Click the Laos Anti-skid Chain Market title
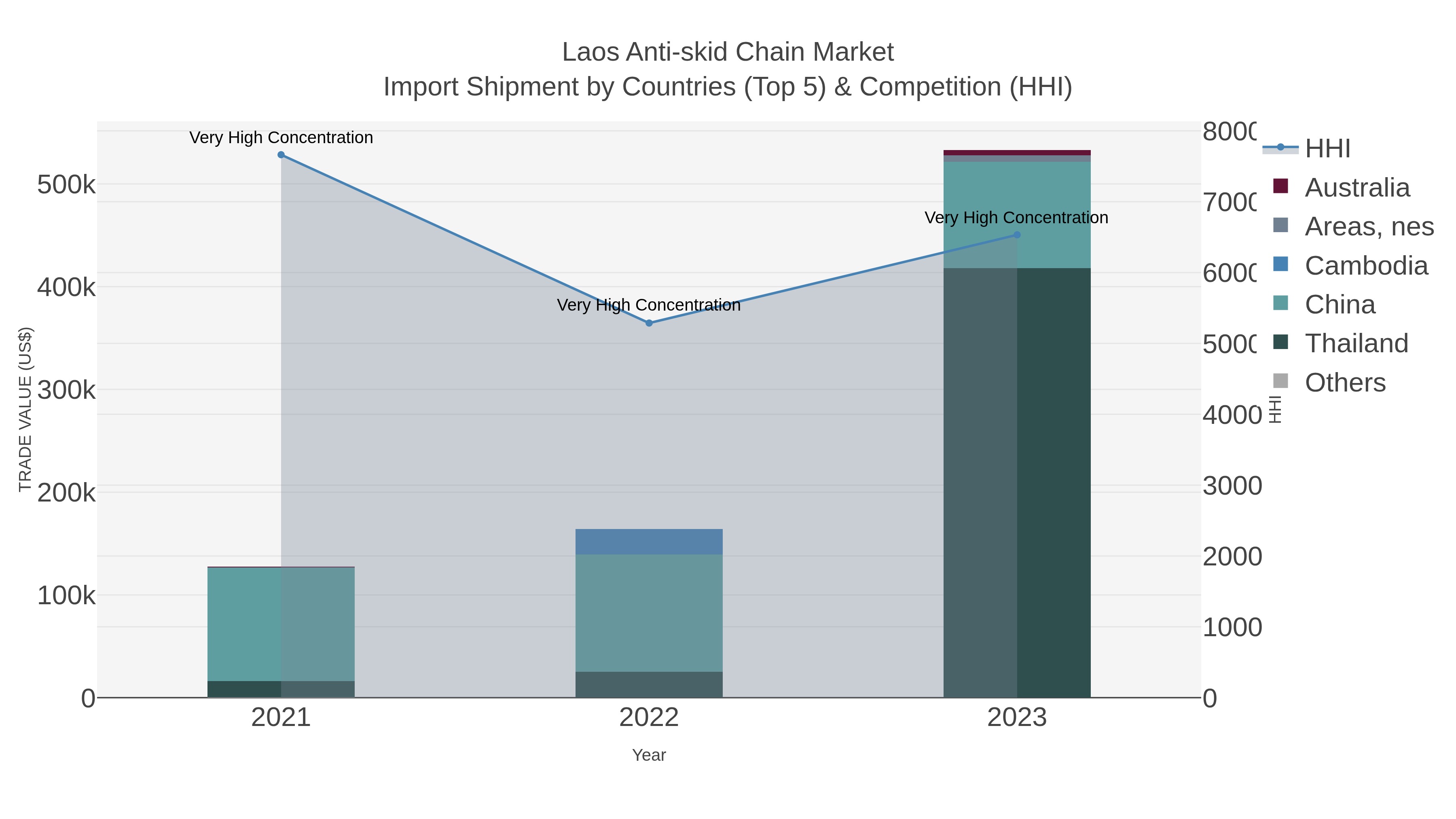This screenshot has width=1456, height=819. tap(728, 52)
